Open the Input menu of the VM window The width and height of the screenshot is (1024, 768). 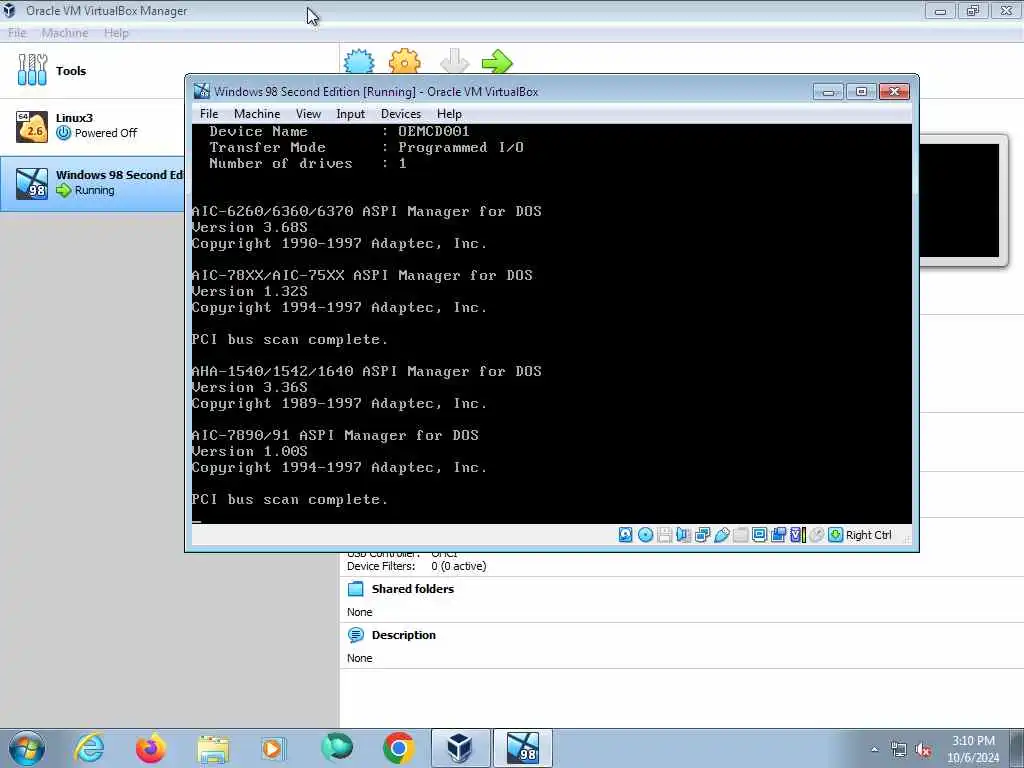click(x=351, y=114)
